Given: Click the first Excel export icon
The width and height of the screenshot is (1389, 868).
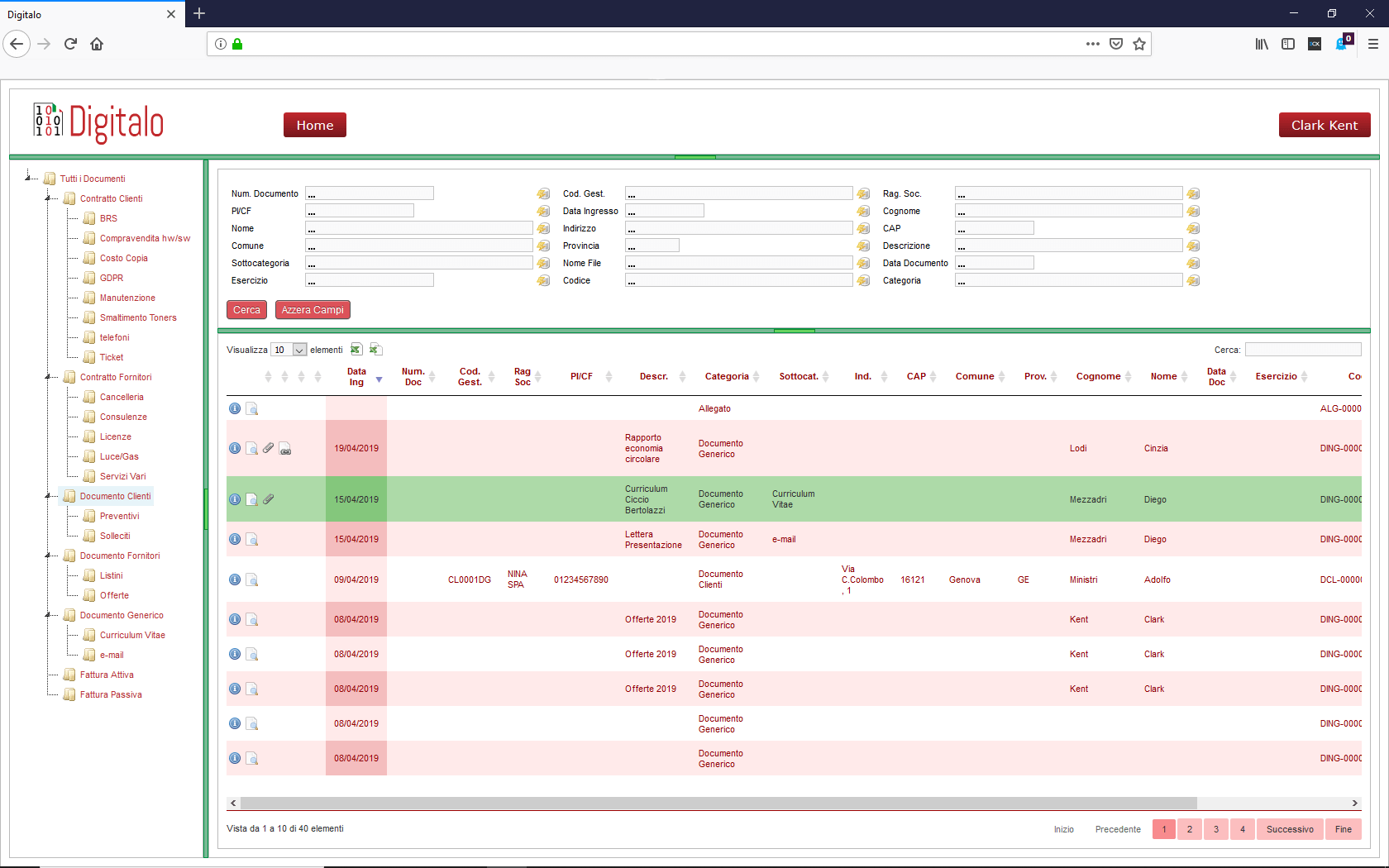Looking at the screenshot, I should coord(356,350).
